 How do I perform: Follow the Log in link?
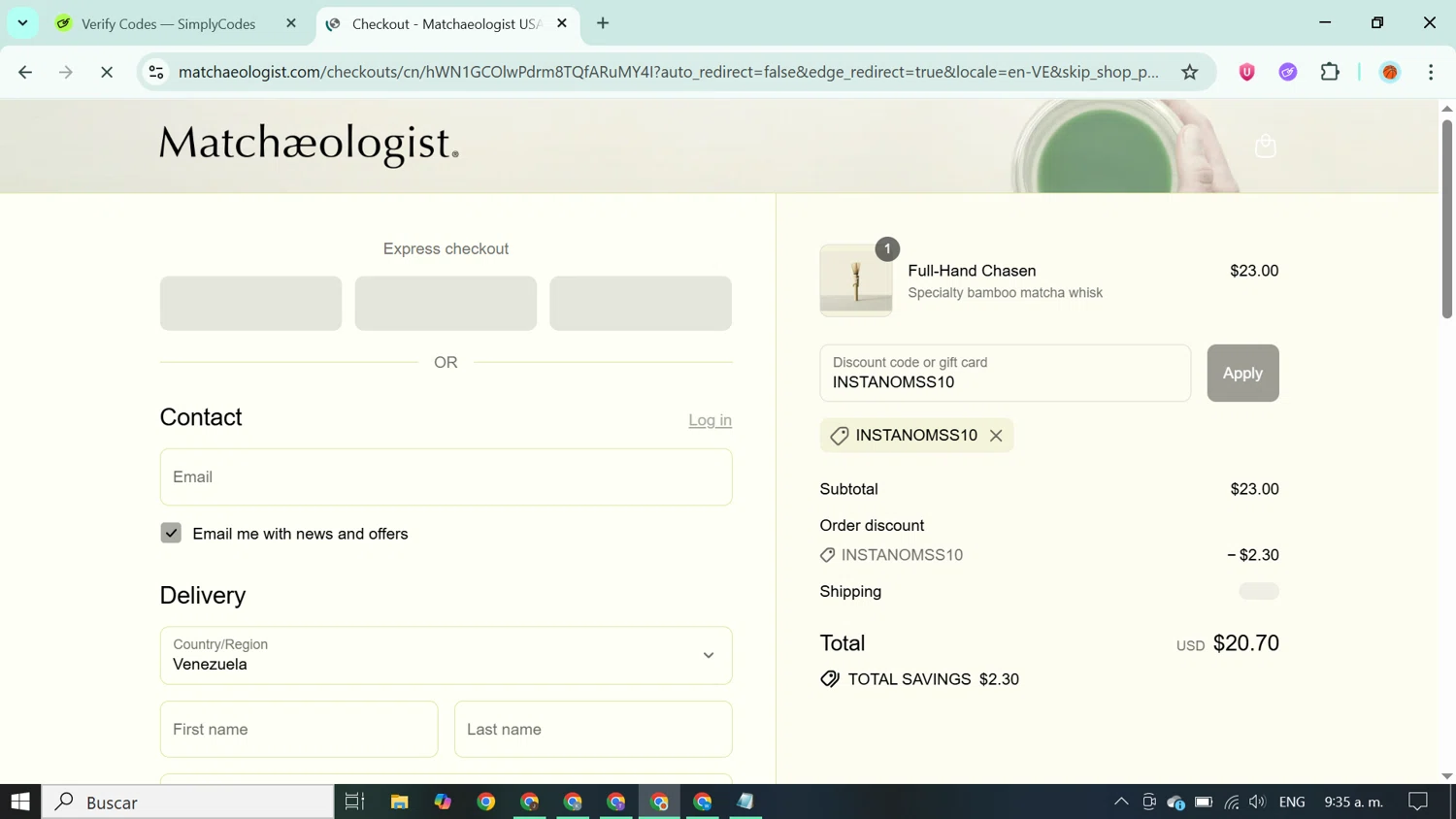(x=710, y=420)
